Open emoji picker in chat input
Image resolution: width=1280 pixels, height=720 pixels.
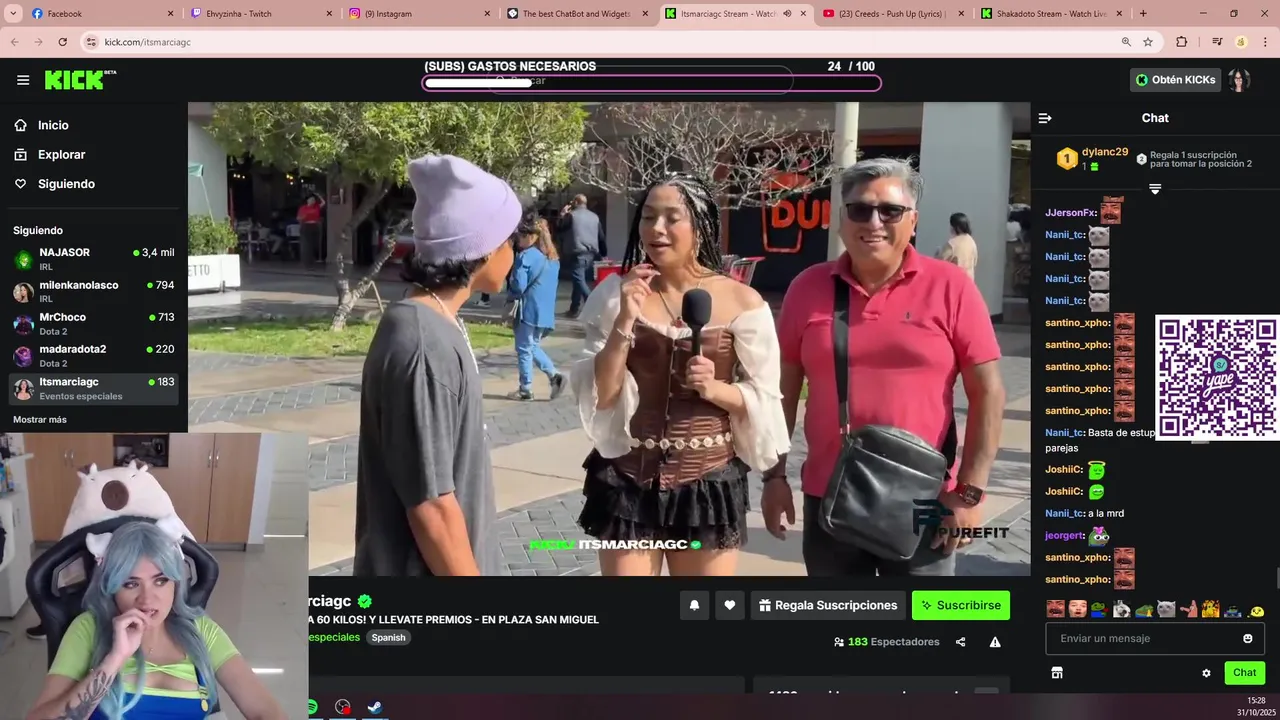tap(1248, 638)
